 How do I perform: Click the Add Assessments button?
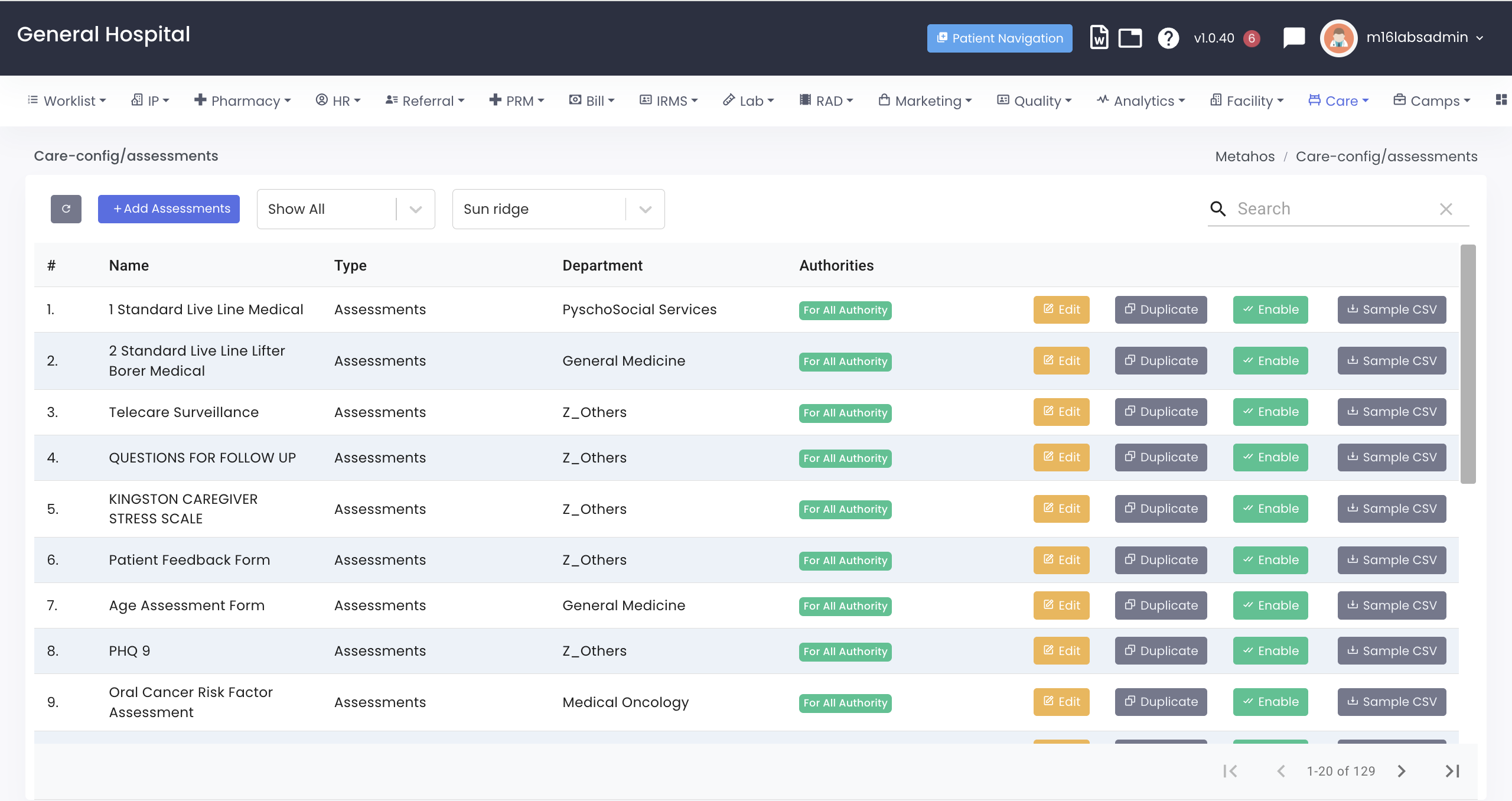(x=169, y=209)
